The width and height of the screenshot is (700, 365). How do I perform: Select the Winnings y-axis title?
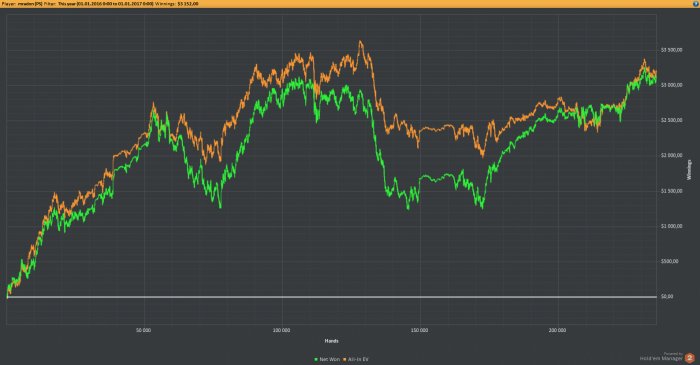tap(689, 170)
